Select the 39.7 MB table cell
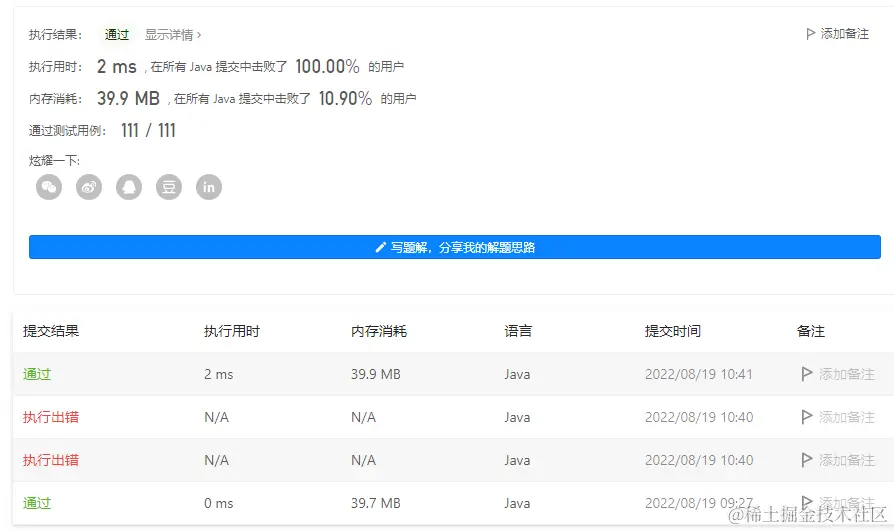The height and width of the screenshot is (531, 894). click(376, 503)
